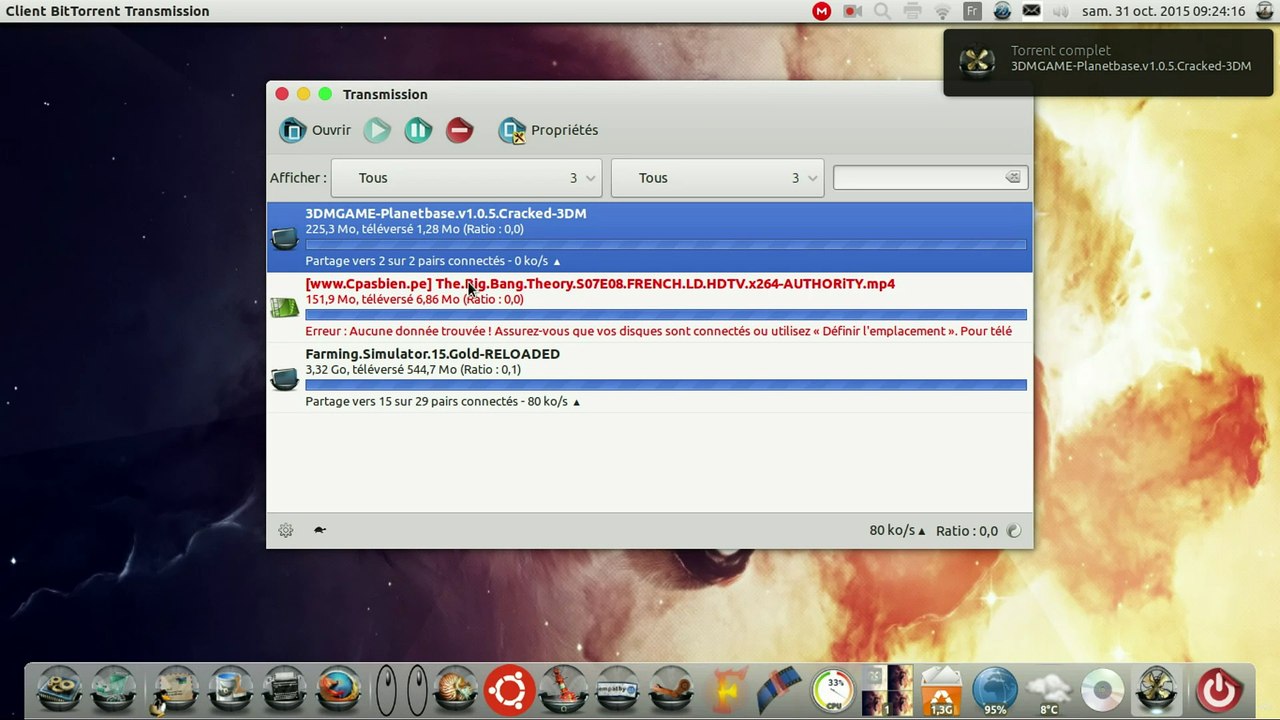This screenshot has width=1280, height=720.
Task: Open the session menu icon at top-right corner
Action: click(x=1264, y=11)
